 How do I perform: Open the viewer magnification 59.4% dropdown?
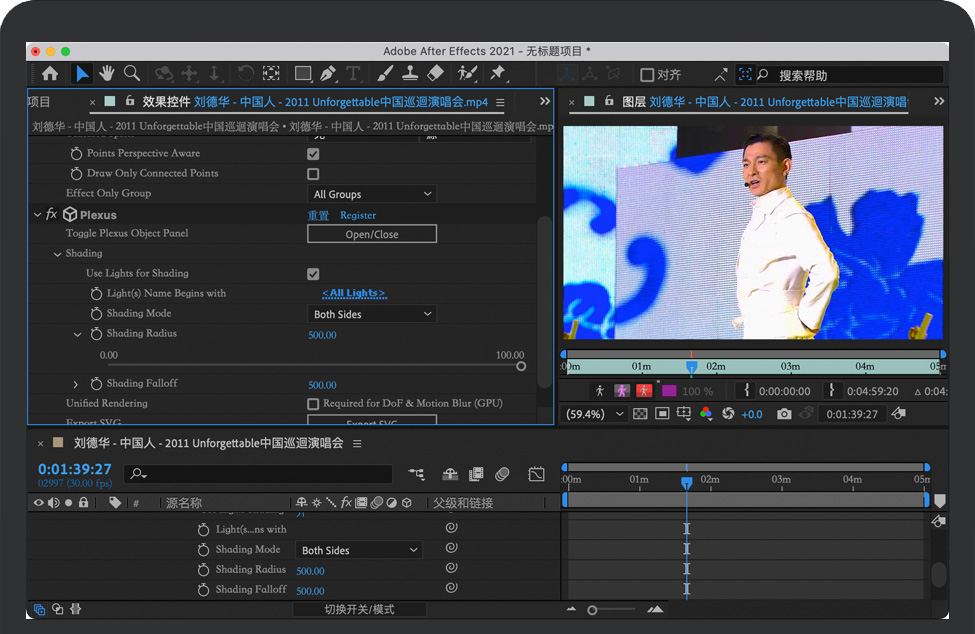(x=594, y=414)
